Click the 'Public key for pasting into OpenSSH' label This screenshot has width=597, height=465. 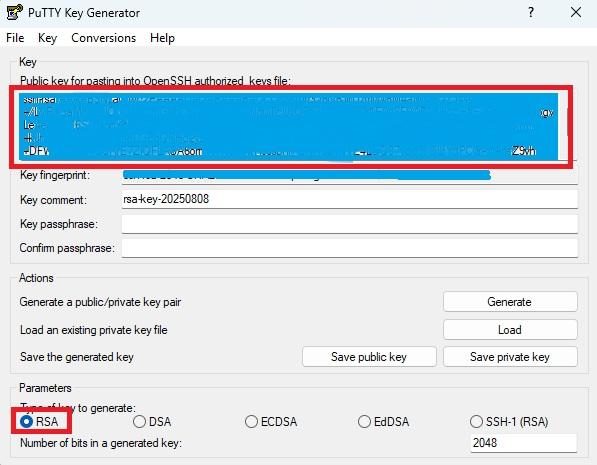click(155, 81)
